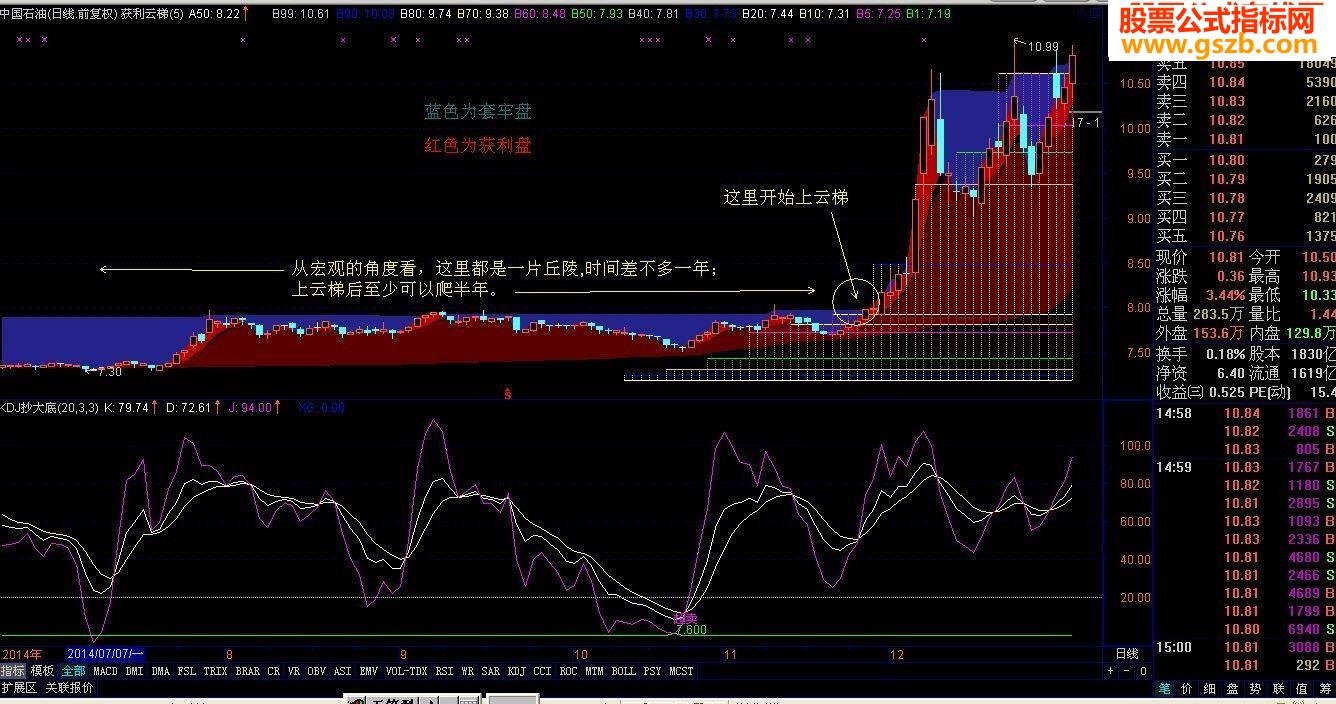Apply the MACD indicator
The width and height of the screenshot is (1336, 704).
(x=105, y=671)
